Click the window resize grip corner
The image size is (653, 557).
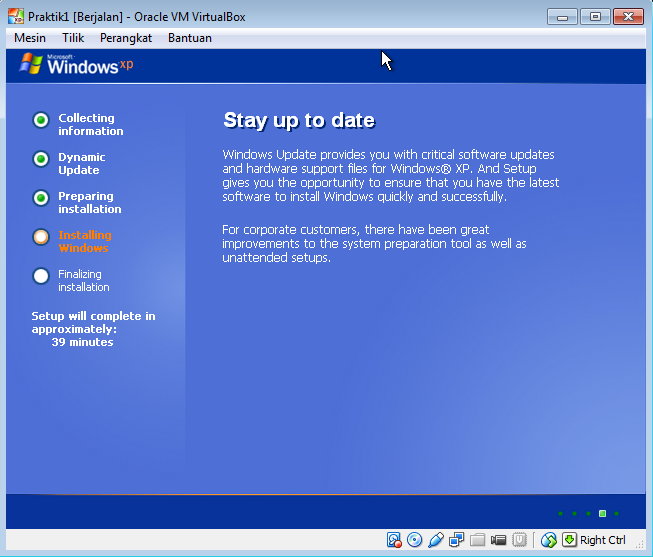[640, 543]
